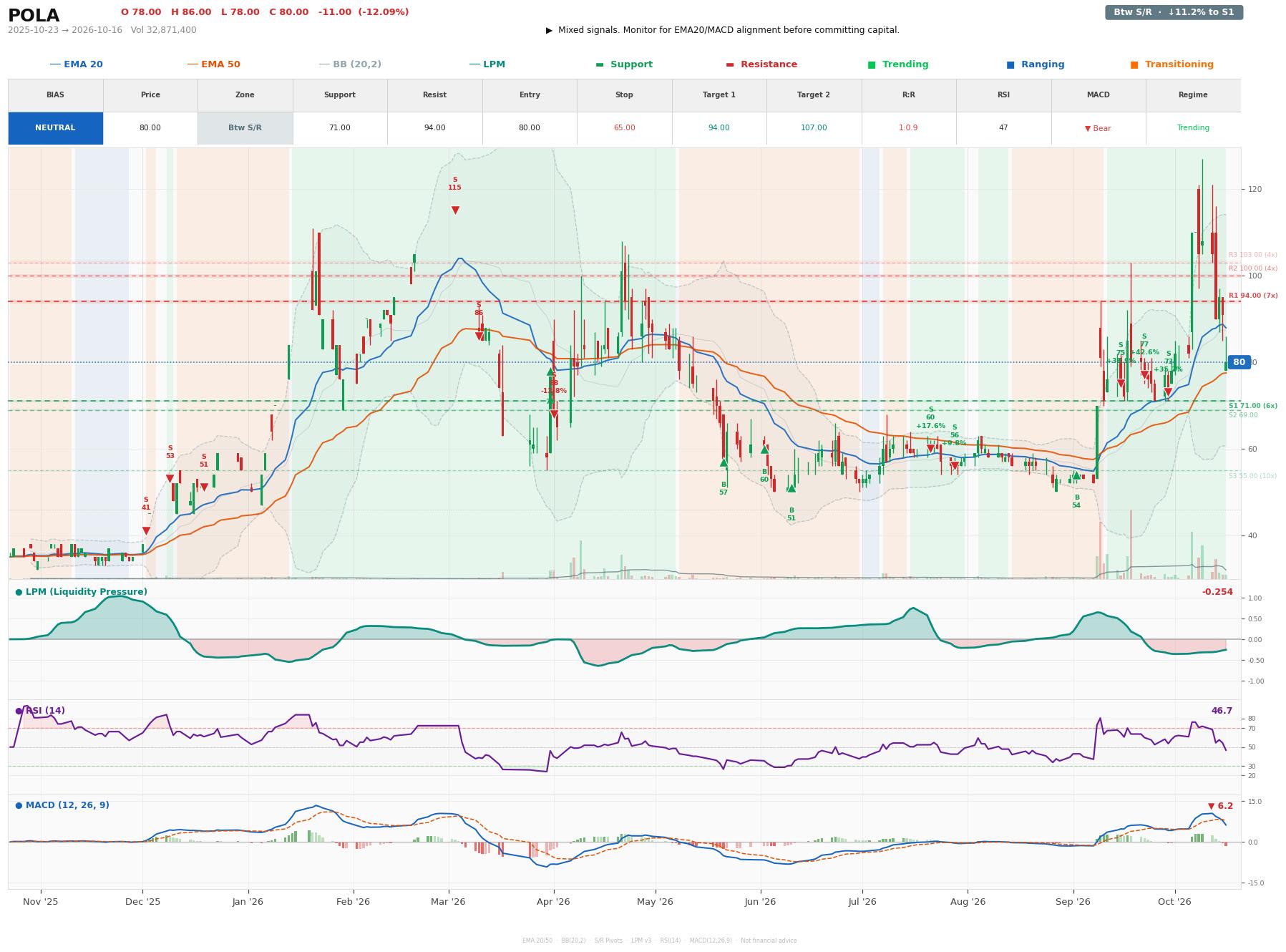Click the S 51 sell signal arrow

point(204,487)
